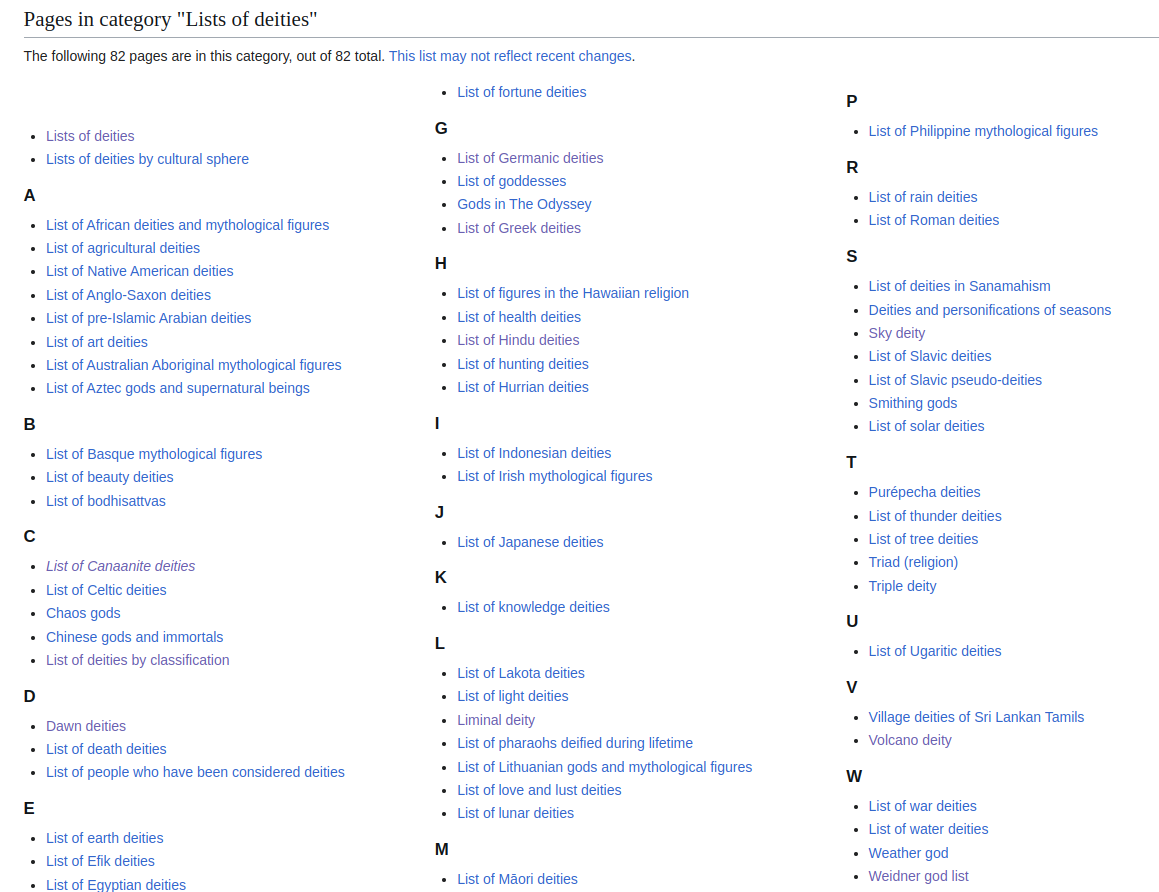Click the List of figures in the Hawaiian religion
This screenshot has width=1159, height=892.
(573, 293)
